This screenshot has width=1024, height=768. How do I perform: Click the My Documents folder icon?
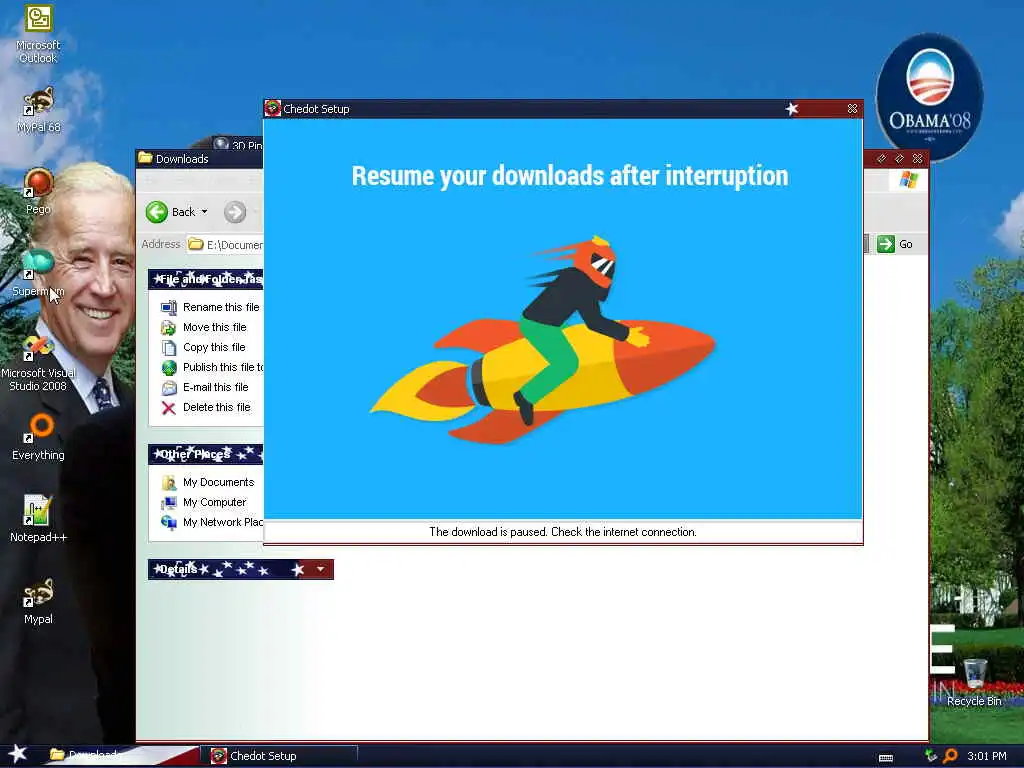(168, 483)
